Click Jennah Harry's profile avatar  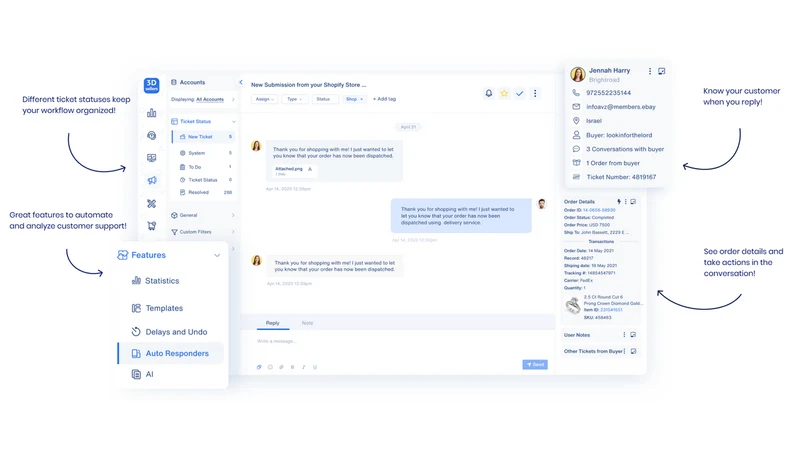(x=578, y=74)
